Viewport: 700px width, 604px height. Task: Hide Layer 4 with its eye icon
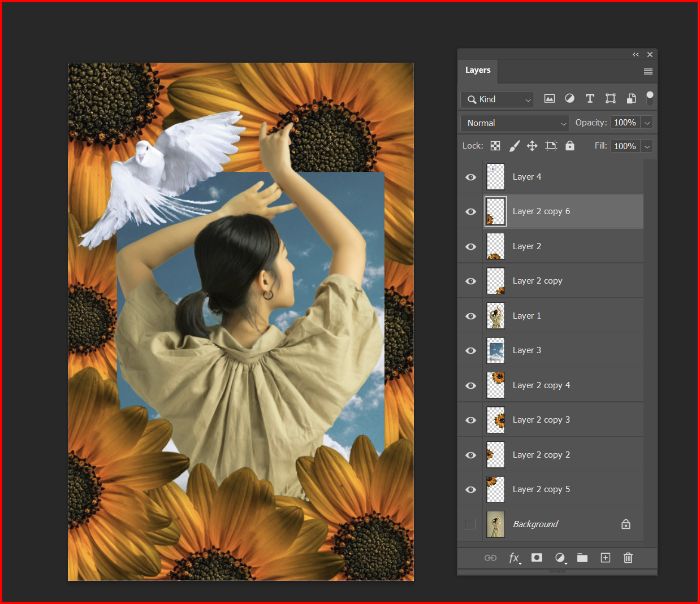coord(471,177)
